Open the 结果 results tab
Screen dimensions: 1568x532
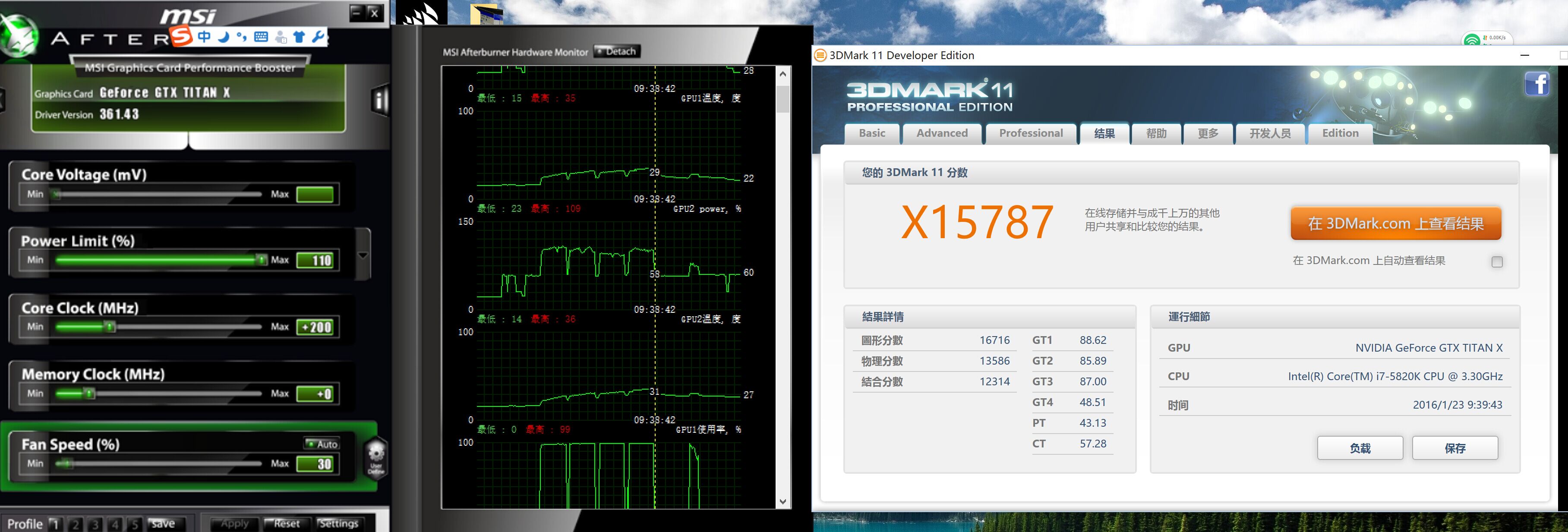pos(1104,133)
